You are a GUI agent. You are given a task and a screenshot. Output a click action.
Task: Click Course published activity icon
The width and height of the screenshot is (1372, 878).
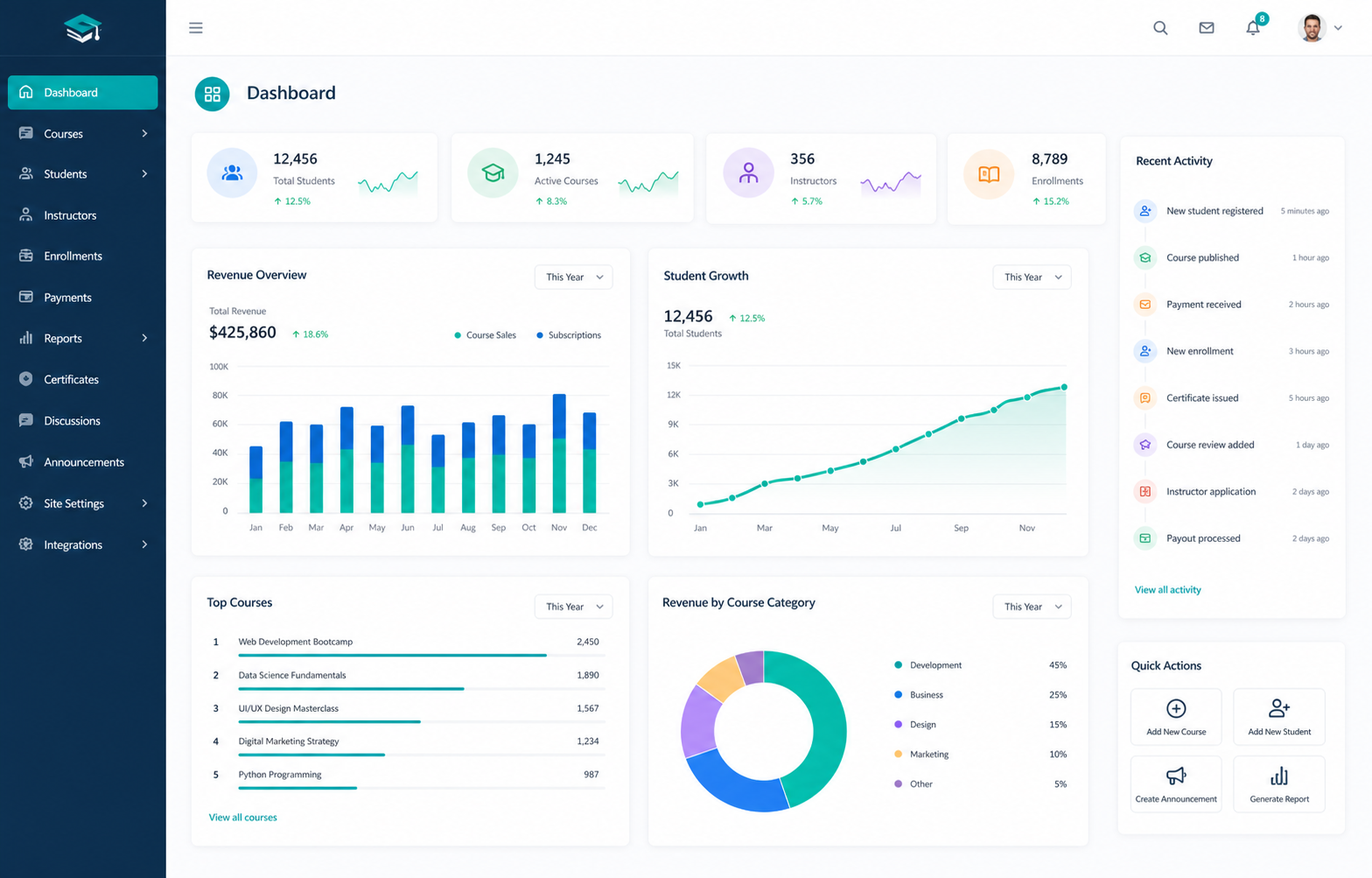1145,258
